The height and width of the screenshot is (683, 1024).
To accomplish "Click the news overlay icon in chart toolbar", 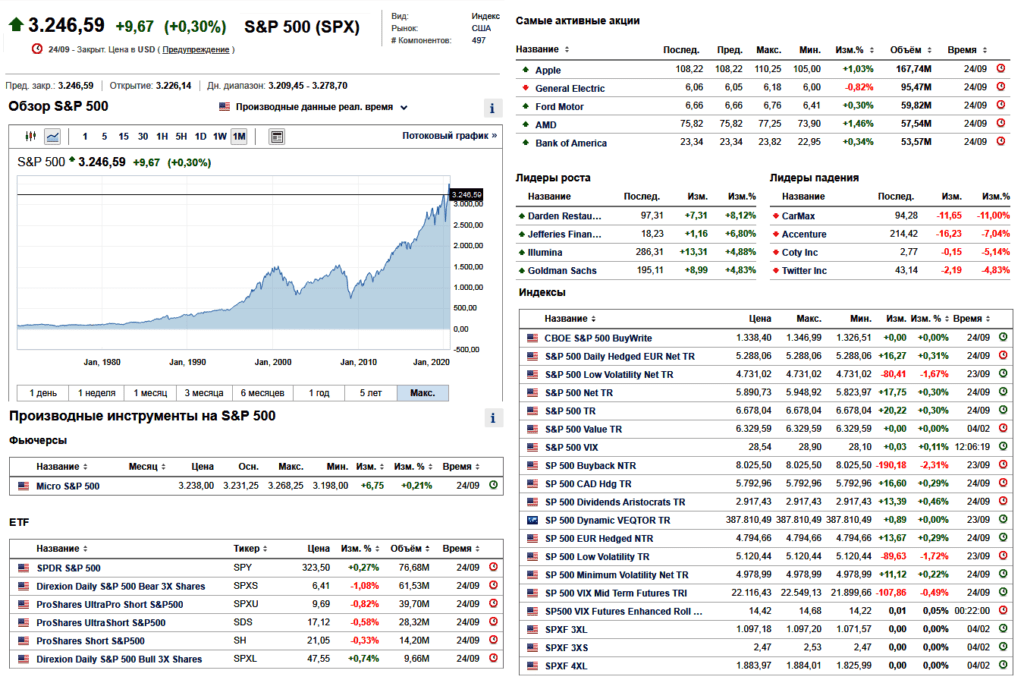I will 277,136.
